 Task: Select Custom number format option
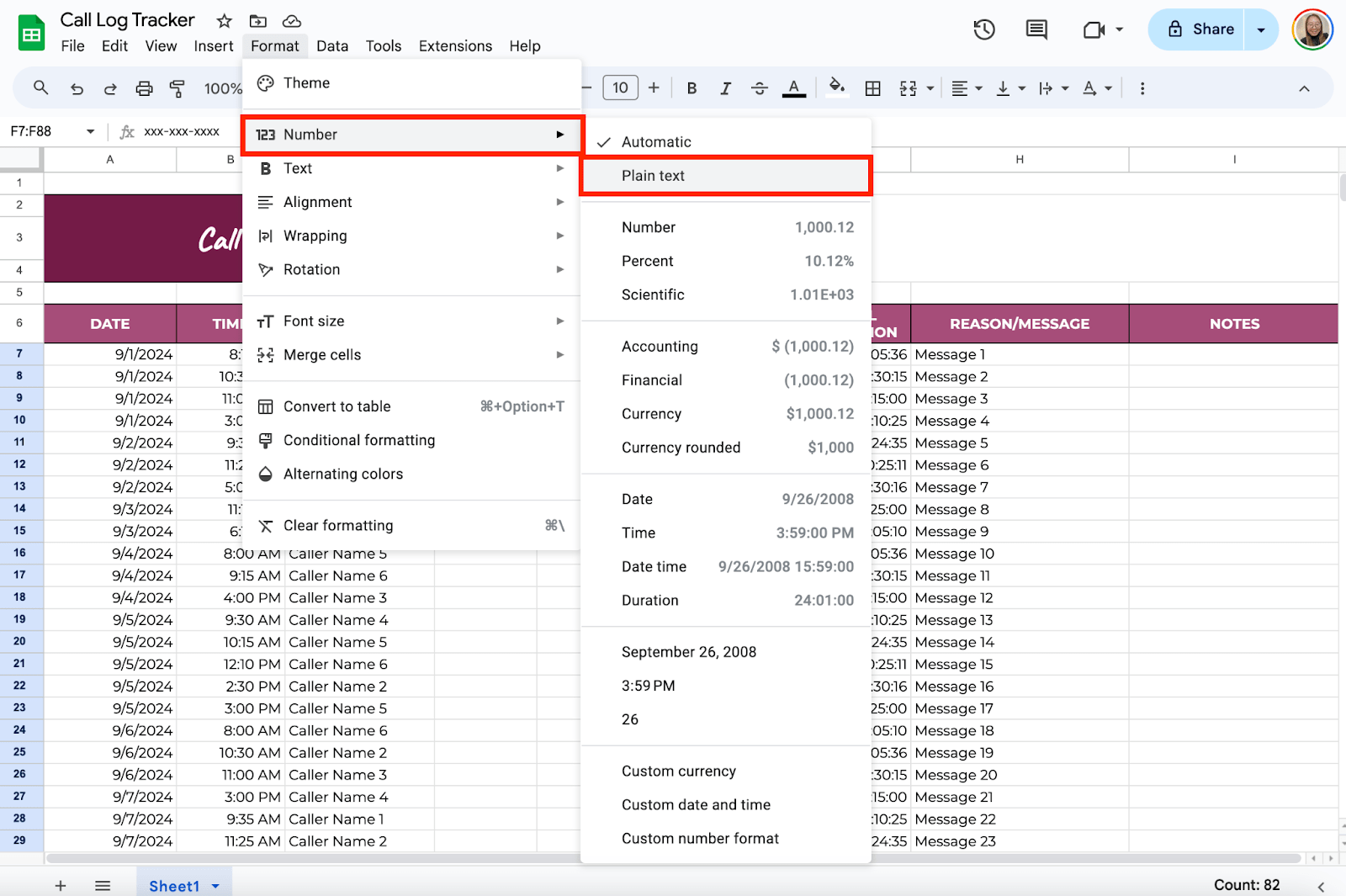(700, 838)
